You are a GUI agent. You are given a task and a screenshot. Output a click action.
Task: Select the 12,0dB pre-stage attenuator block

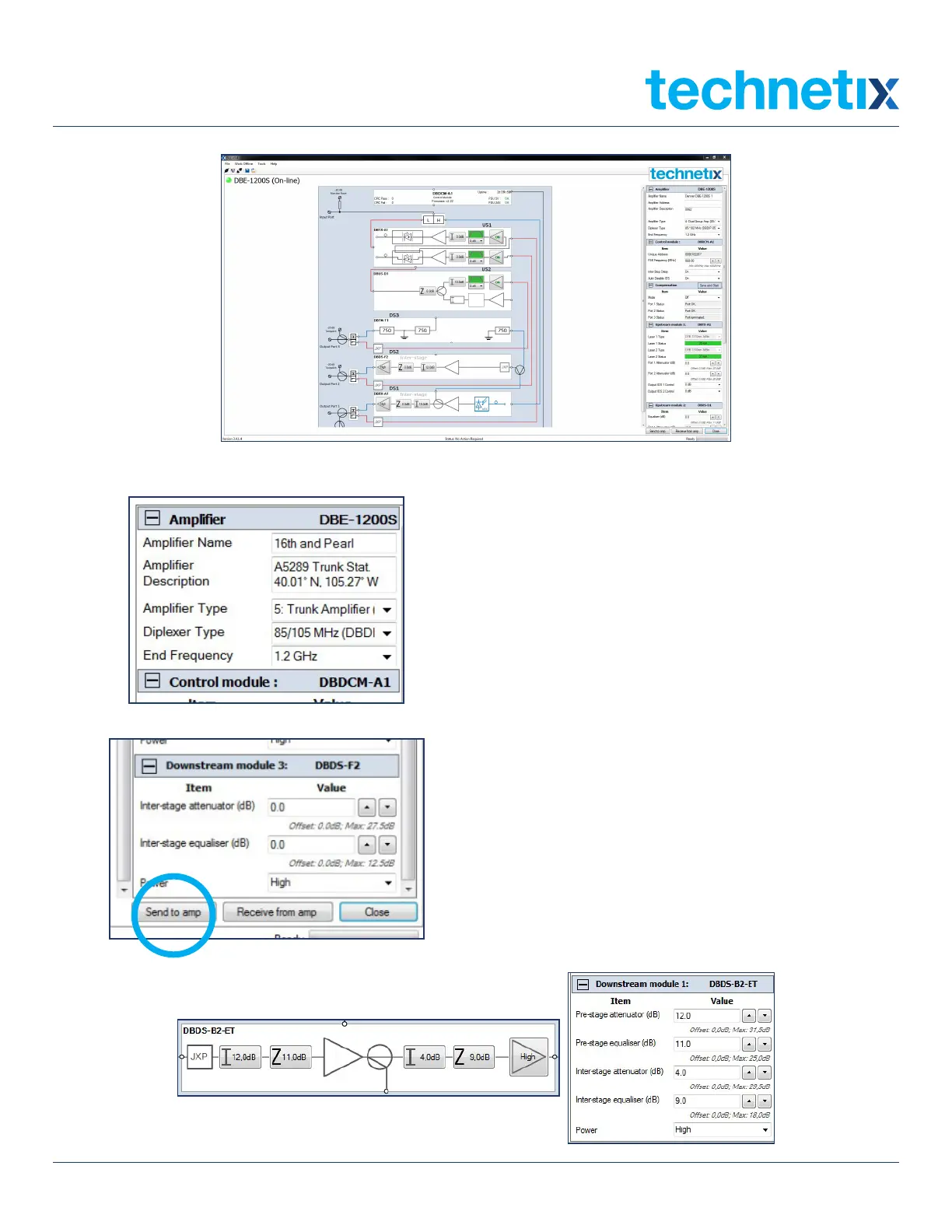coord(240,1057)
